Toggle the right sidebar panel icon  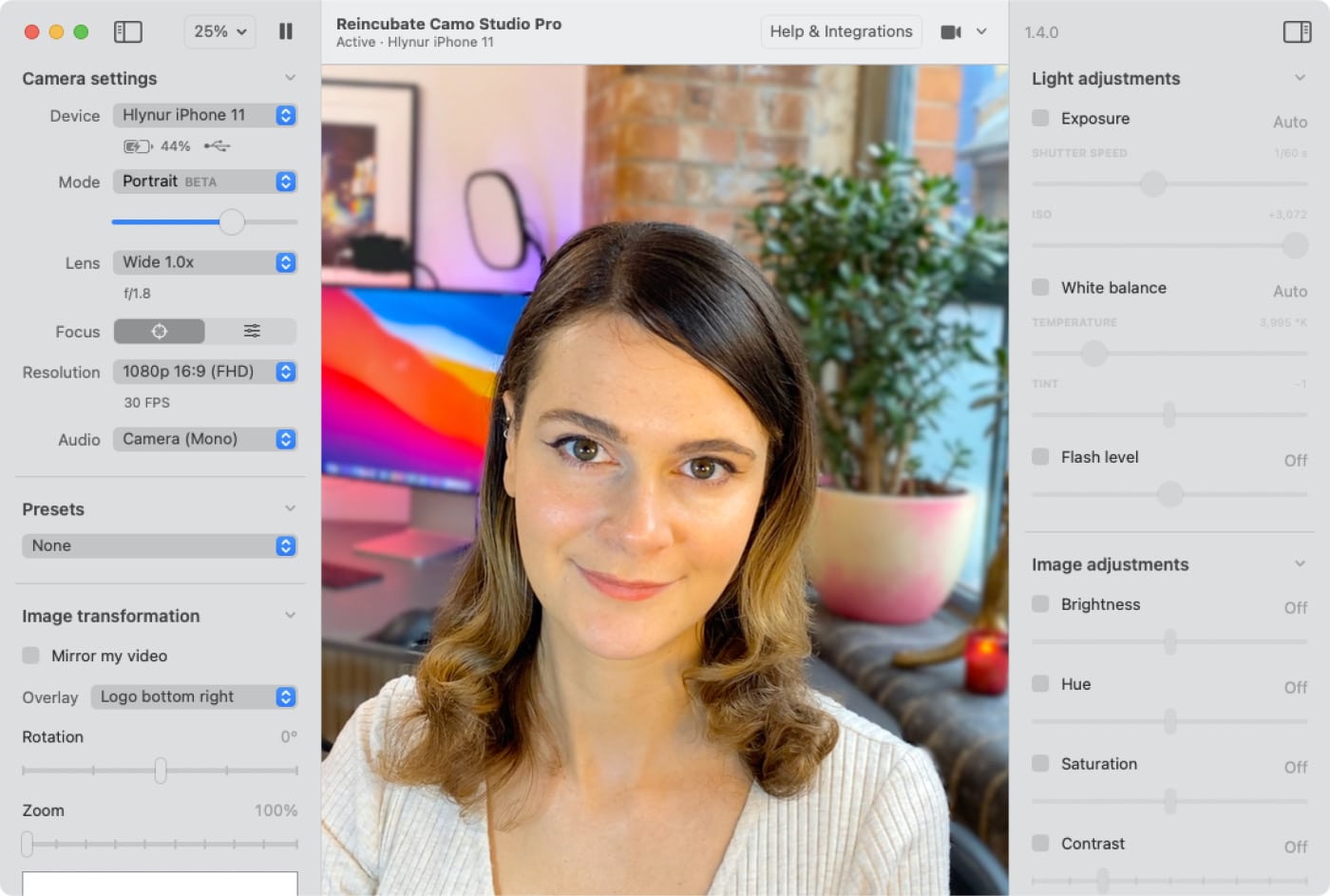point(1296,32)
